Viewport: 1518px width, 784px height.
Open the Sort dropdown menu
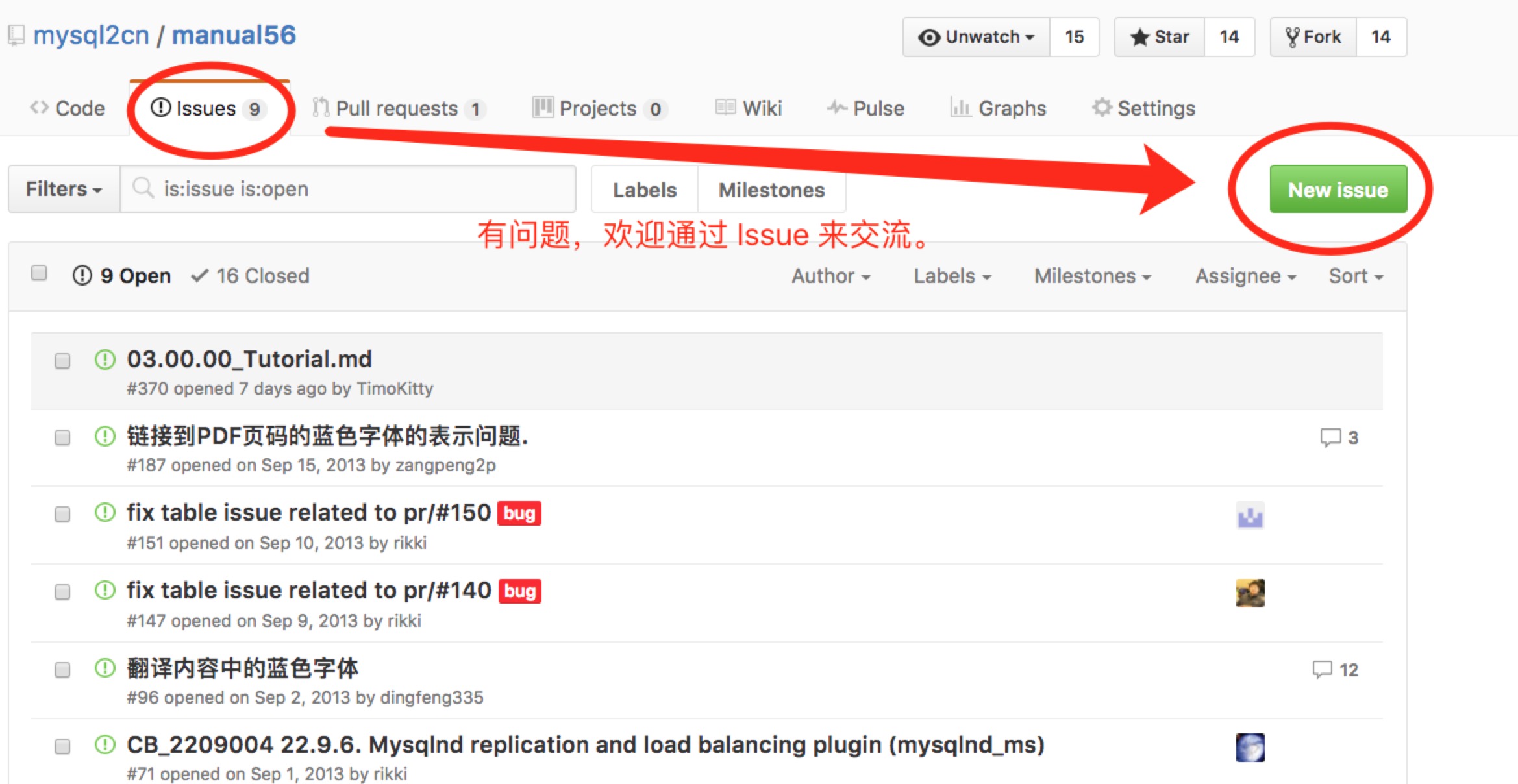(1356, 276)
